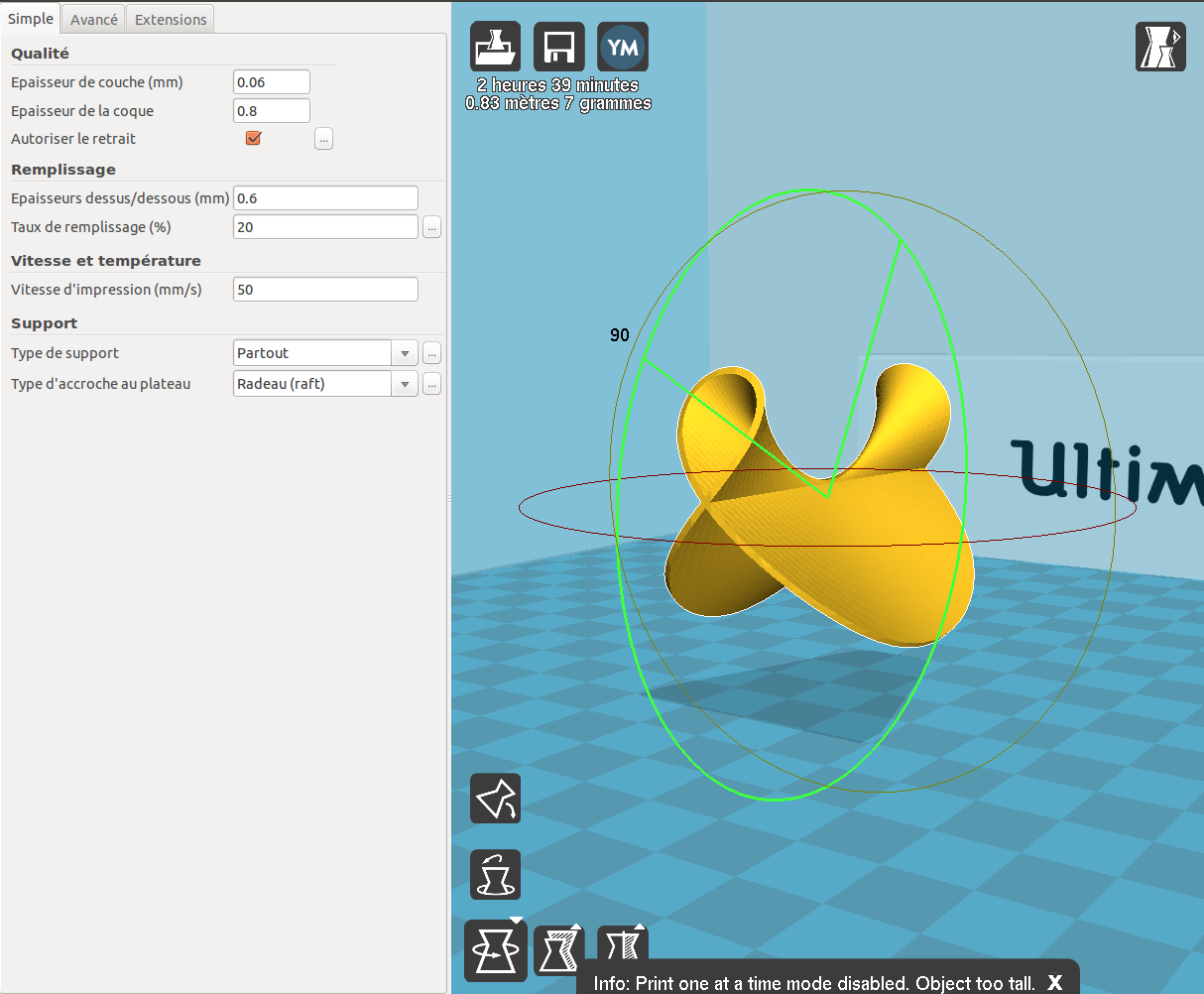Switch to the Simple tab
Image resolution: width=1204 pixels, height=994 pixels.
[x=31, y=19]
